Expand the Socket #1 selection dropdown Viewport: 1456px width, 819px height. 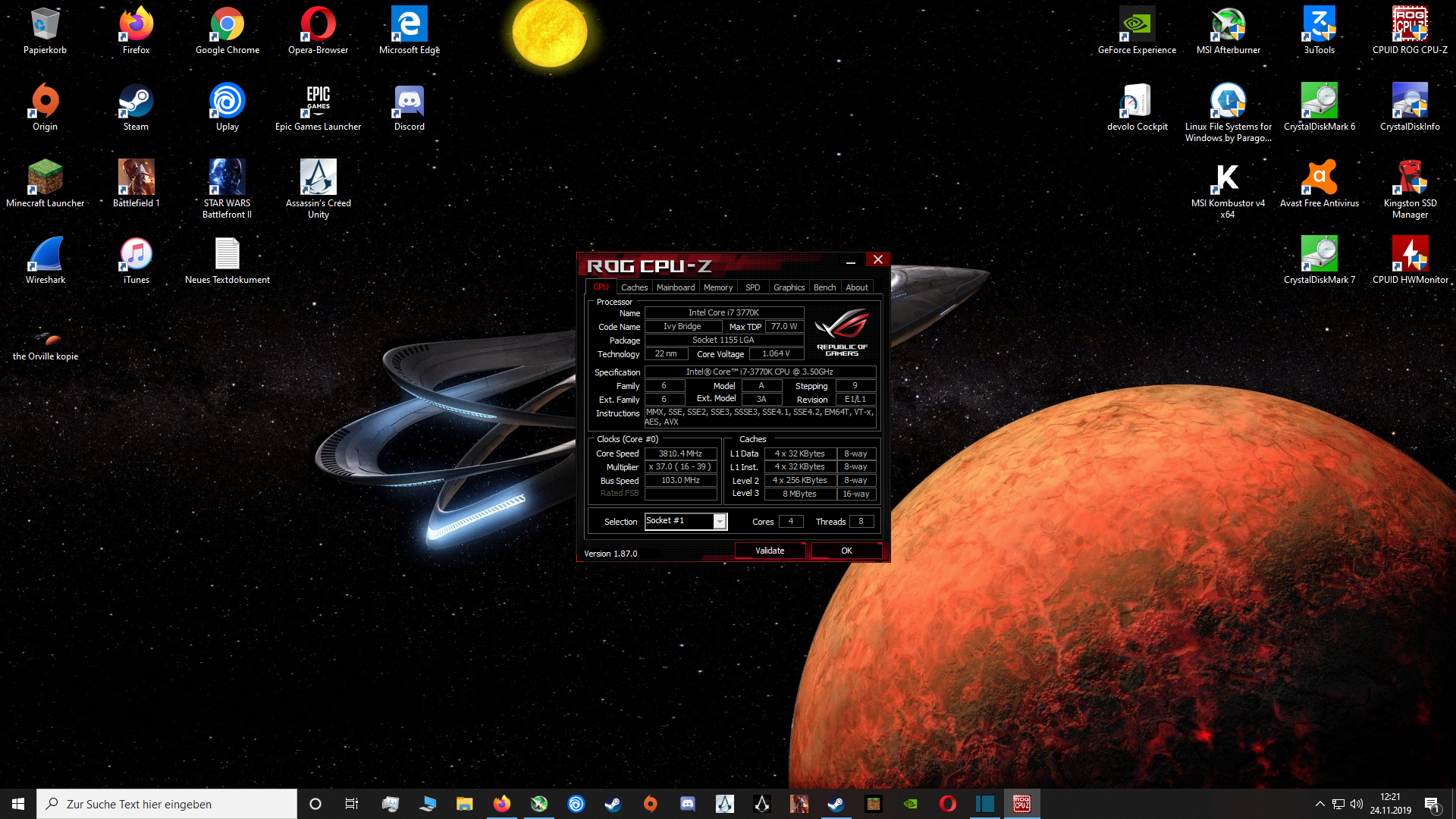tap(720, 521)
